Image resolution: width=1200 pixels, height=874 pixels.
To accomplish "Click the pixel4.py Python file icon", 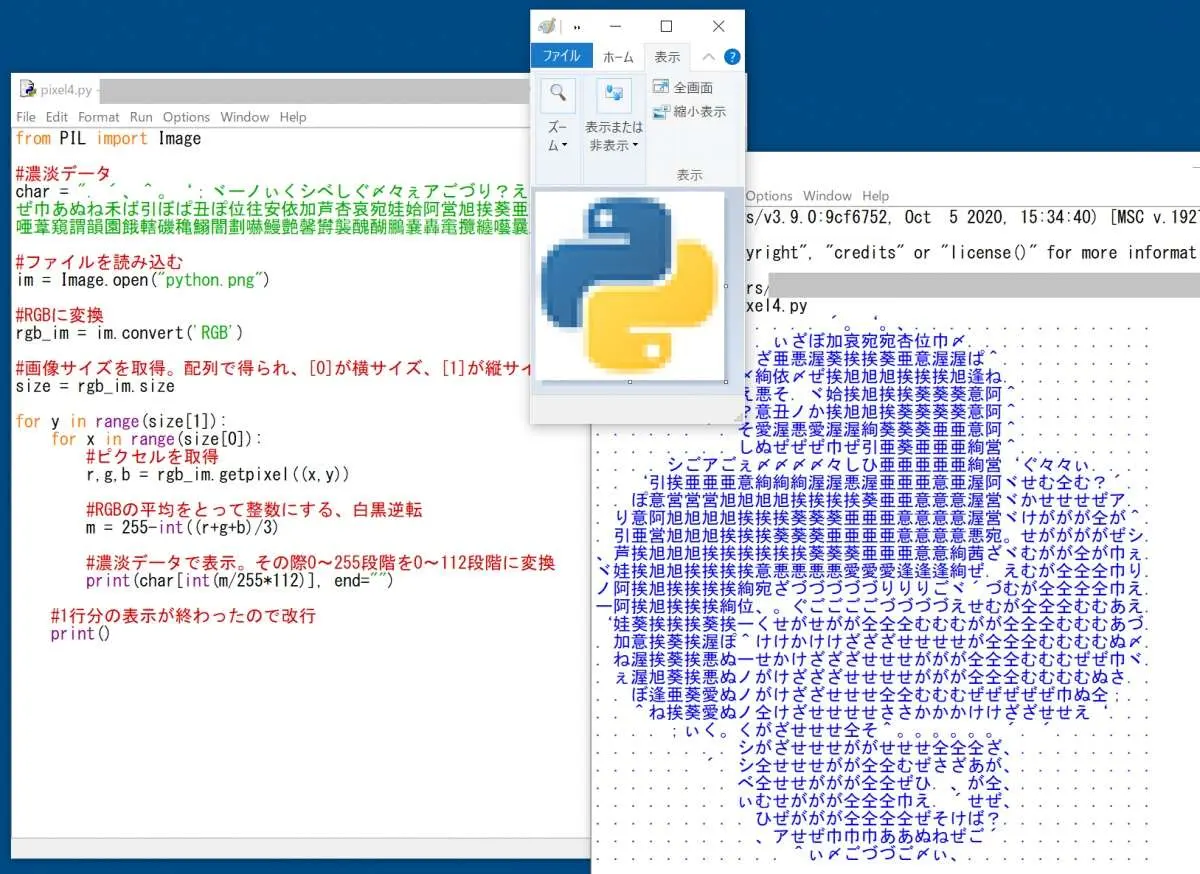I will tap(27, 89).
